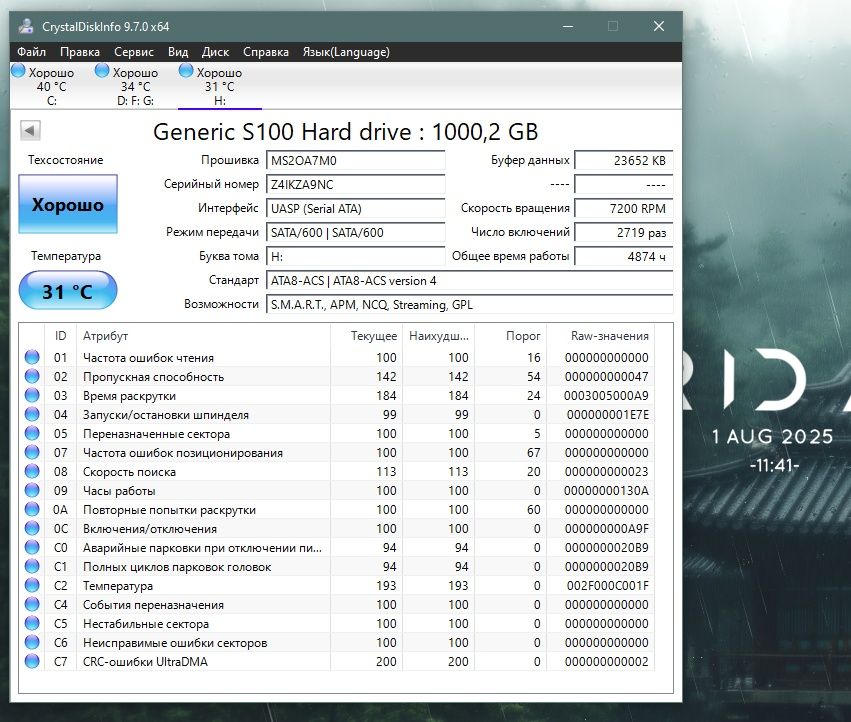The height and width of the screenshot is (722, 851).
Task: Select the Частота ошибок чтения row text
Action: click(x=148, y=358)
